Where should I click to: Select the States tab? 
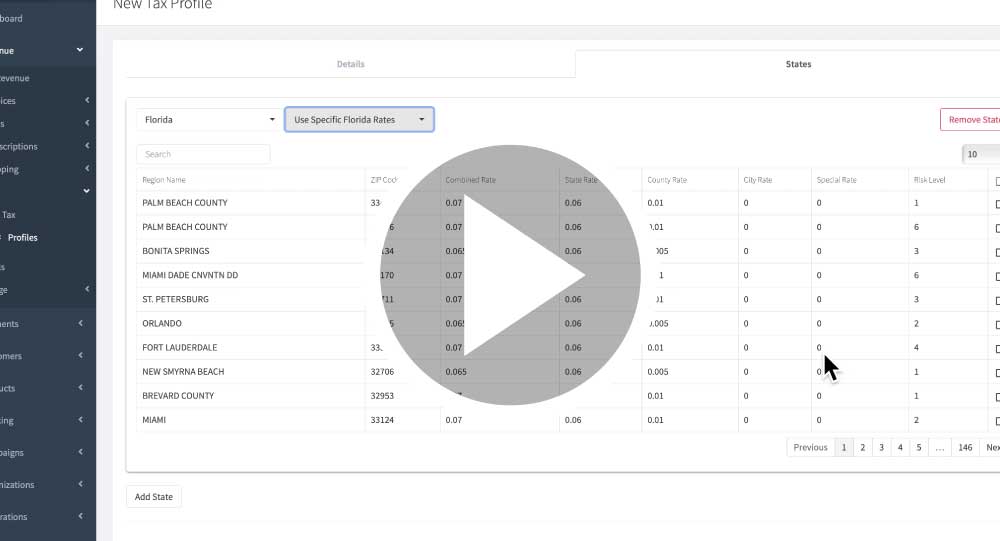click(798, 64)
